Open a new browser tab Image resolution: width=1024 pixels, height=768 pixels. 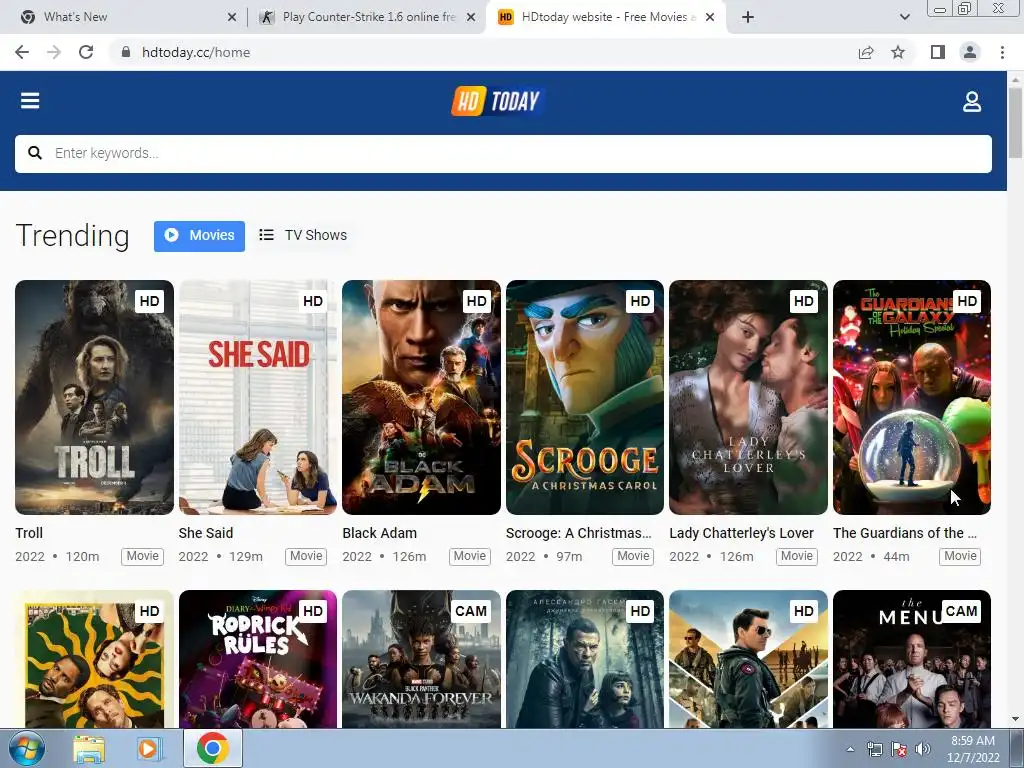748,17
